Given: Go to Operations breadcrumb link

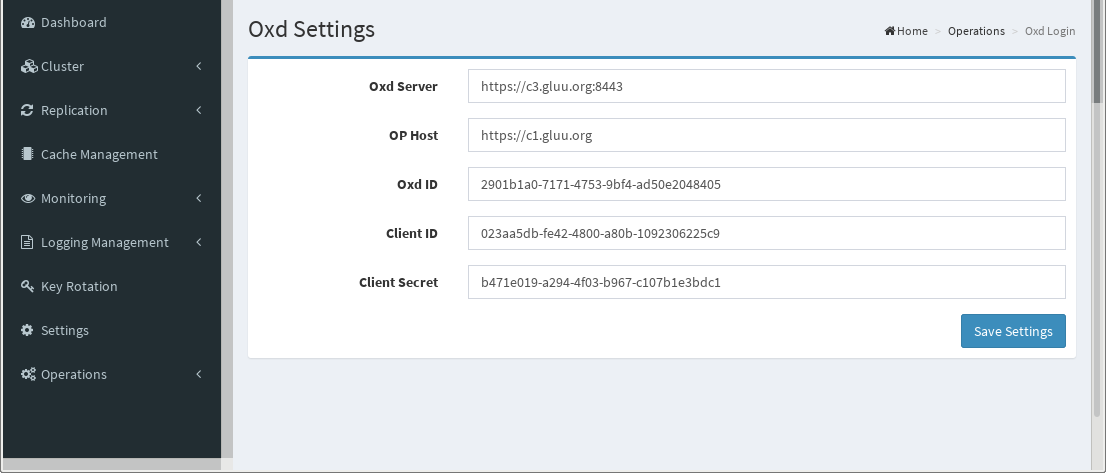Looking at the screenshot, I should coord(976,31).
